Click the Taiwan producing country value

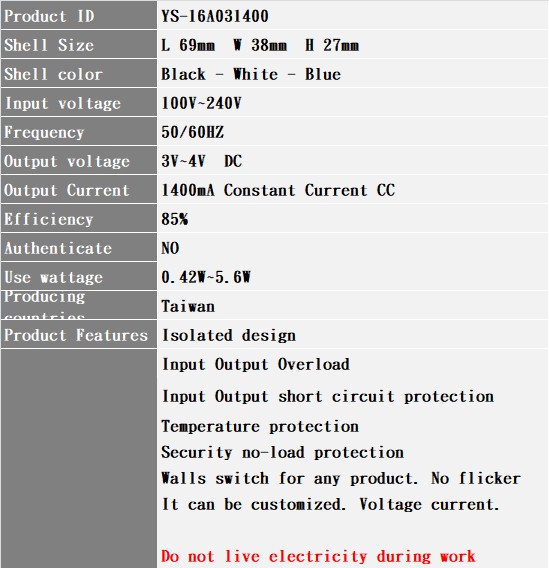coord(188,306)
